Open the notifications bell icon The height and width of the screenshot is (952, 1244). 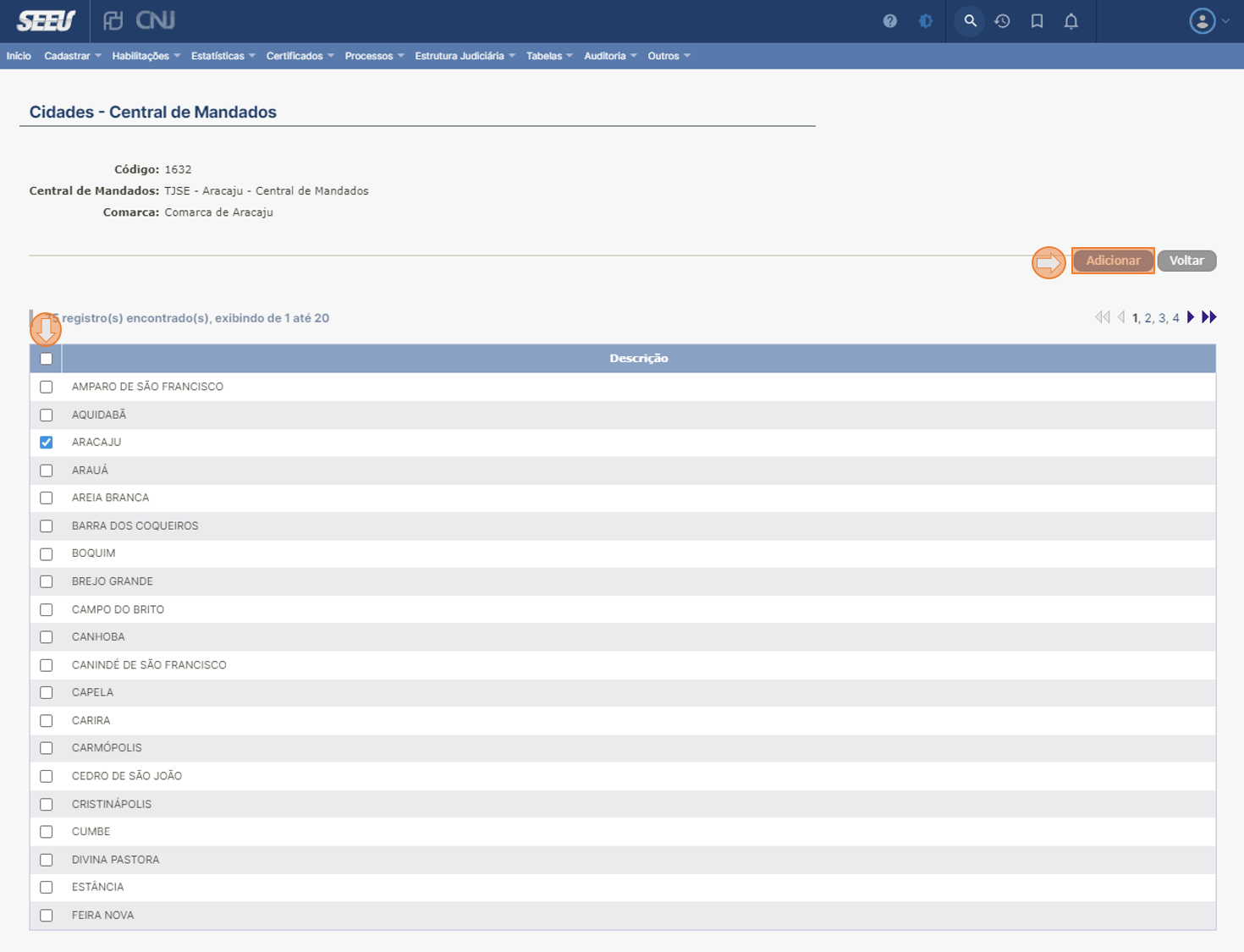click(x=1071, y=21)
